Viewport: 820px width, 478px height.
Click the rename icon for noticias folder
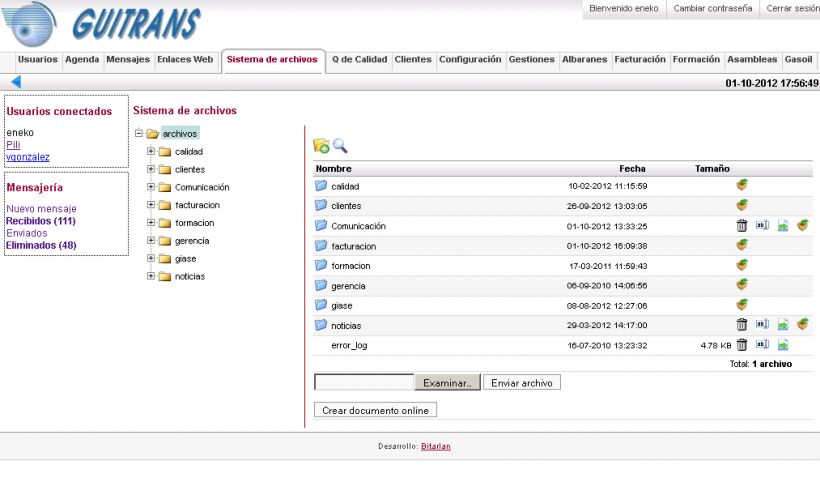tap(762, 324)
